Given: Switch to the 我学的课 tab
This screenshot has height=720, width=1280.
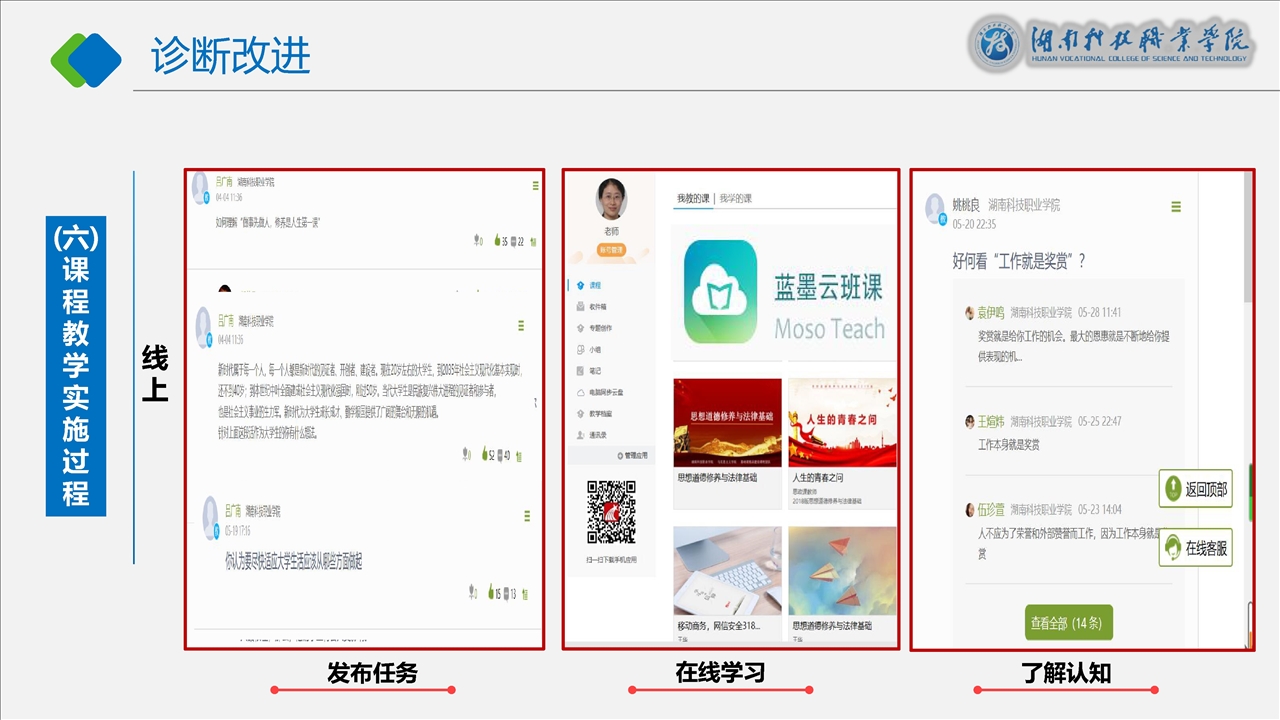Looking at the screenshot, I should click(735, 198).
